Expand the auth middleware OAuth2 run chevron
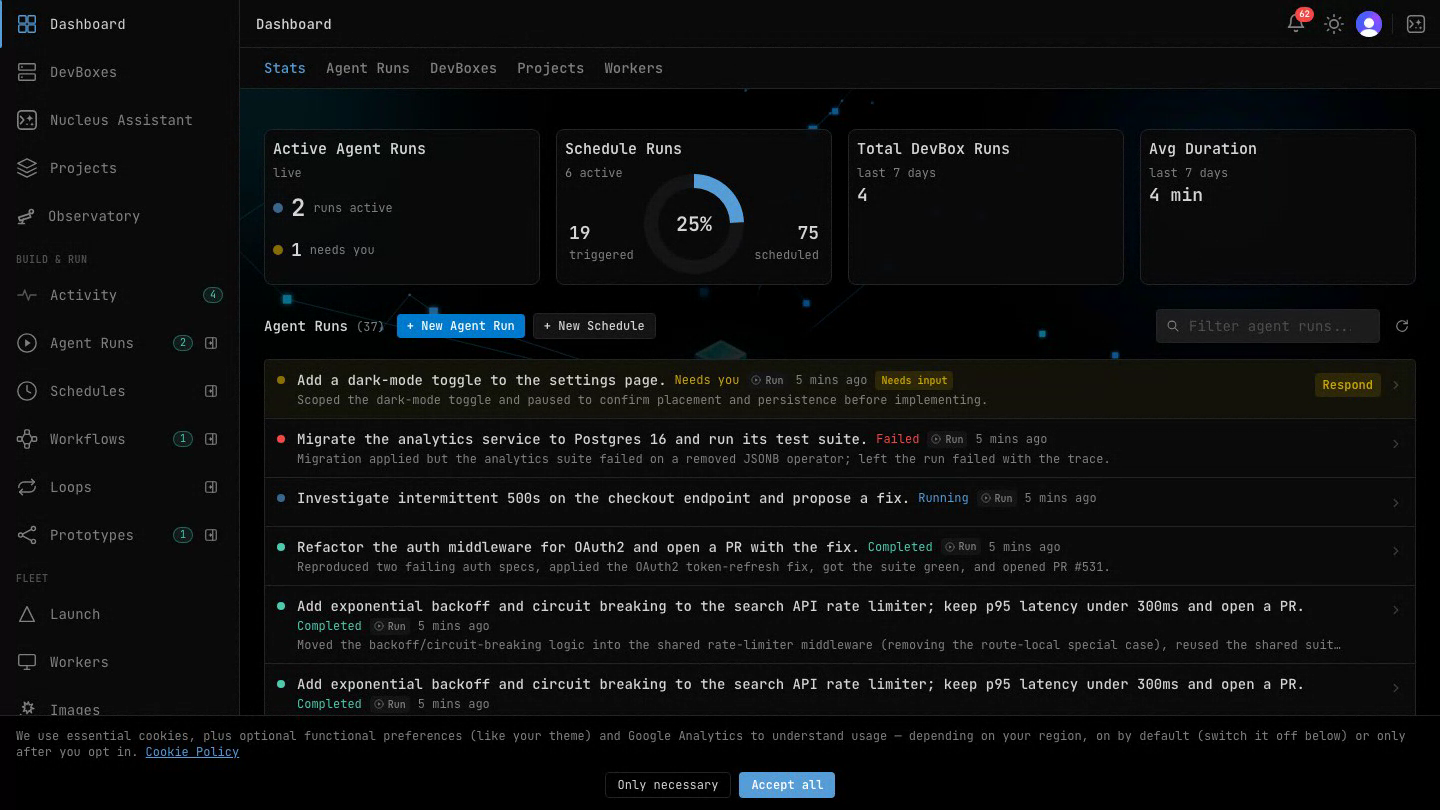The width and height of the screenshot is (1440, 810). click(x=1396, y=551)
